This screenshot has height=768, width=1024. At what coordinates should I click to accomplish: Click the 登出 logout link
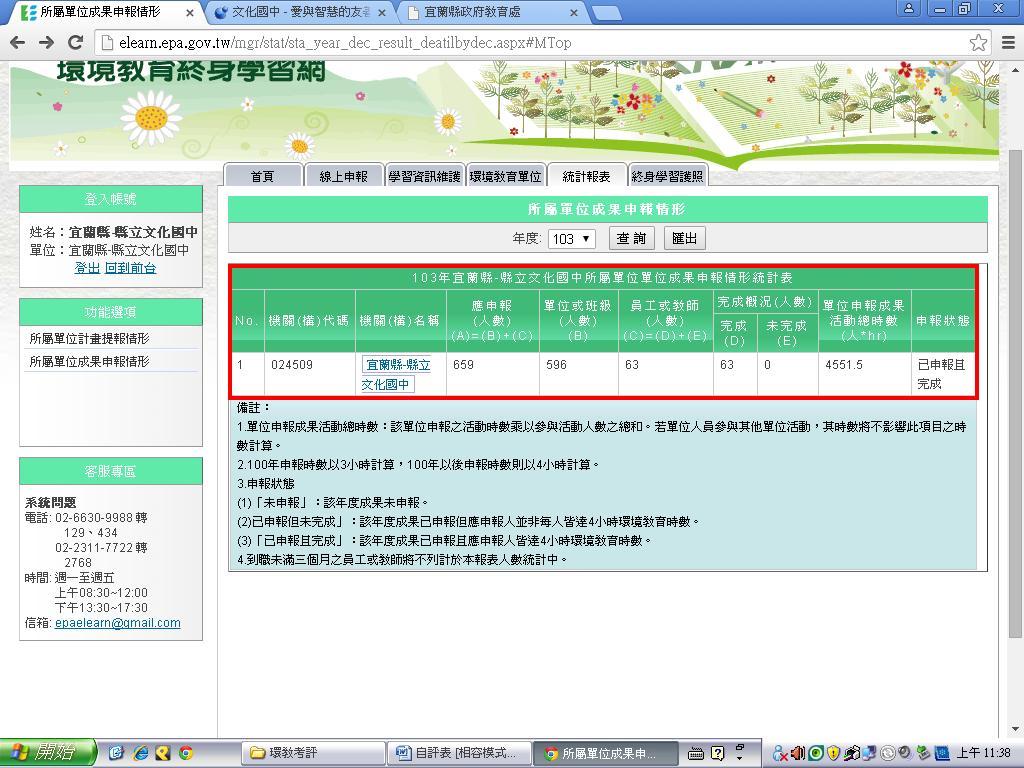pyautogui.click(x=87, y=268)
